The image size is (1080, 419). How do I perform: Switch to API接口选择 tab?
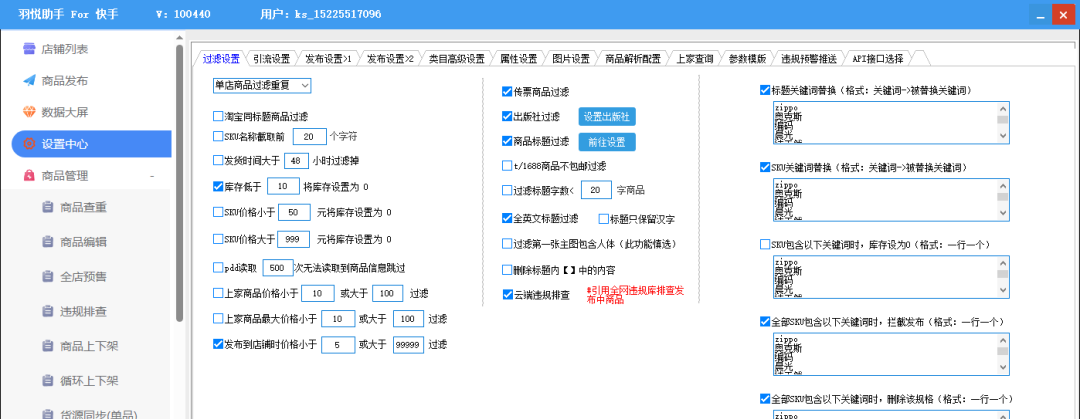877,59
